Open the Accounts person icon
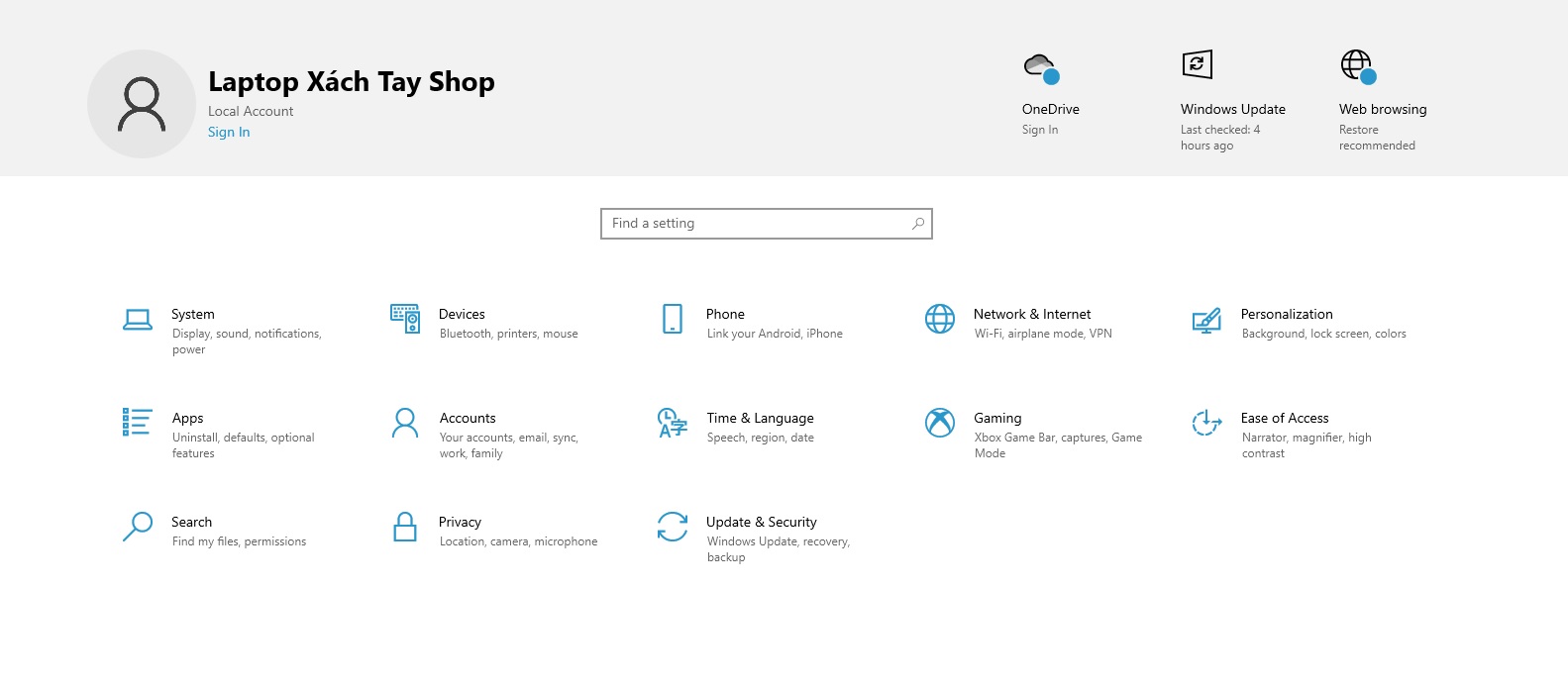 (405, 423)
